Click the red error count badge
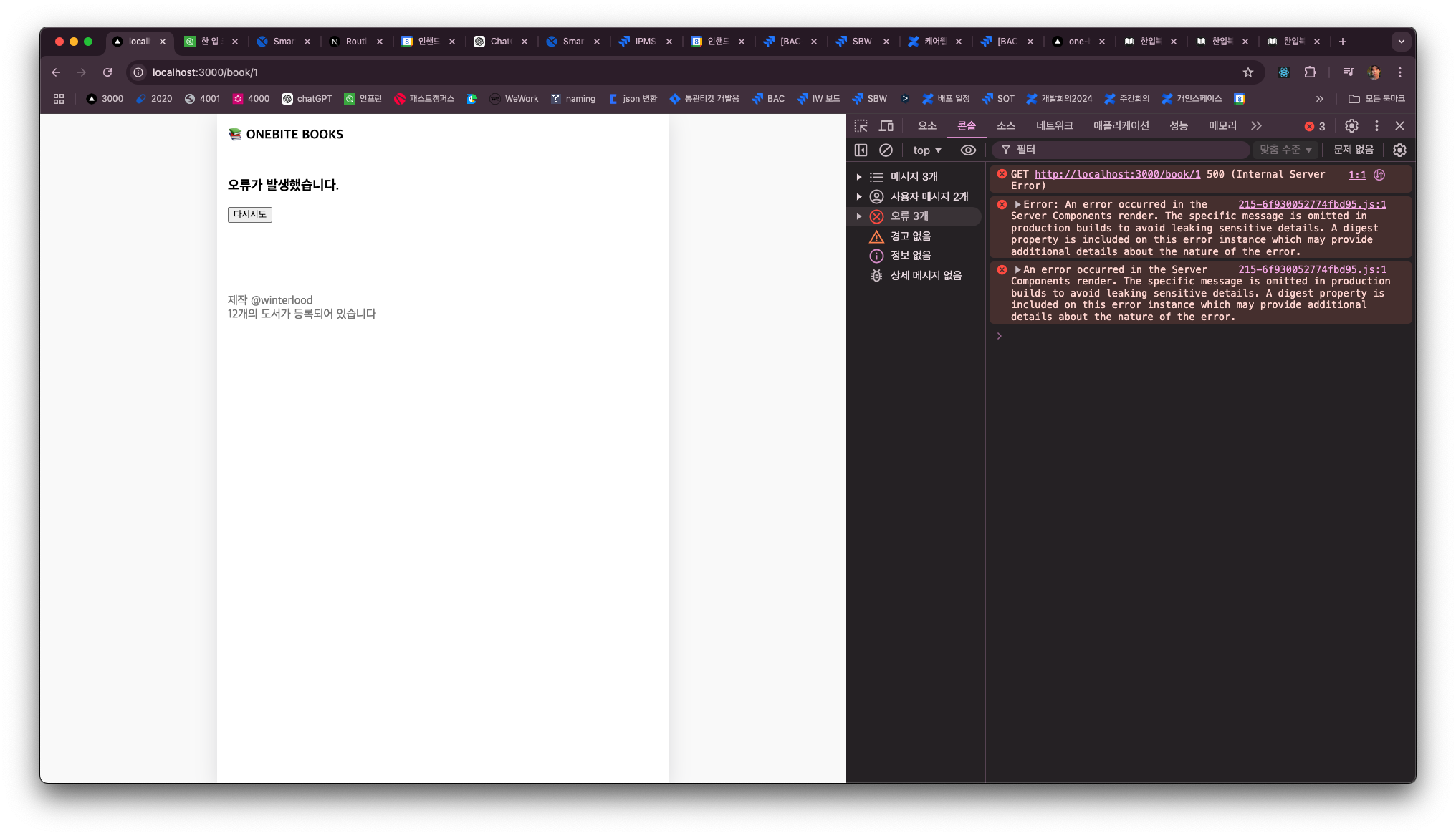 click(1315, 126)
